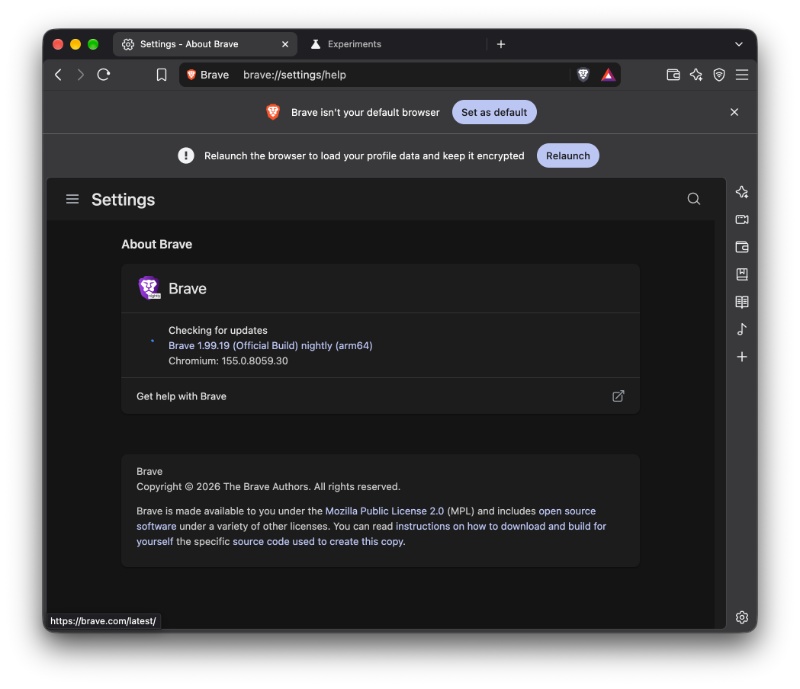The width and height of the screenshot is (800, 689).
Task: Open Leo AI in the sidebar panel
Action: pos(742,192)
